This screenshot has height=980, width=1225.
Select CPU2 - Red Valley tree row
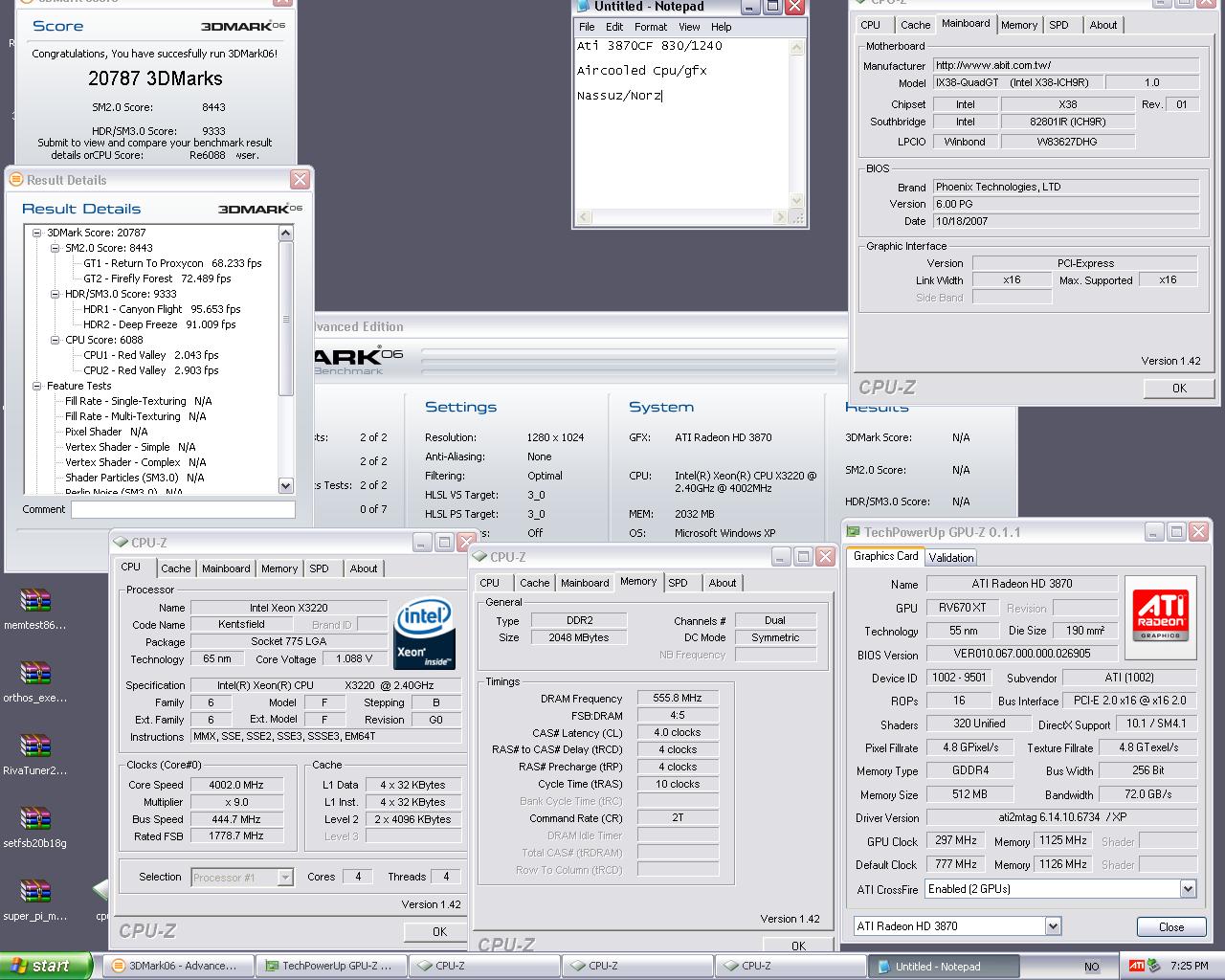(151, 370)
